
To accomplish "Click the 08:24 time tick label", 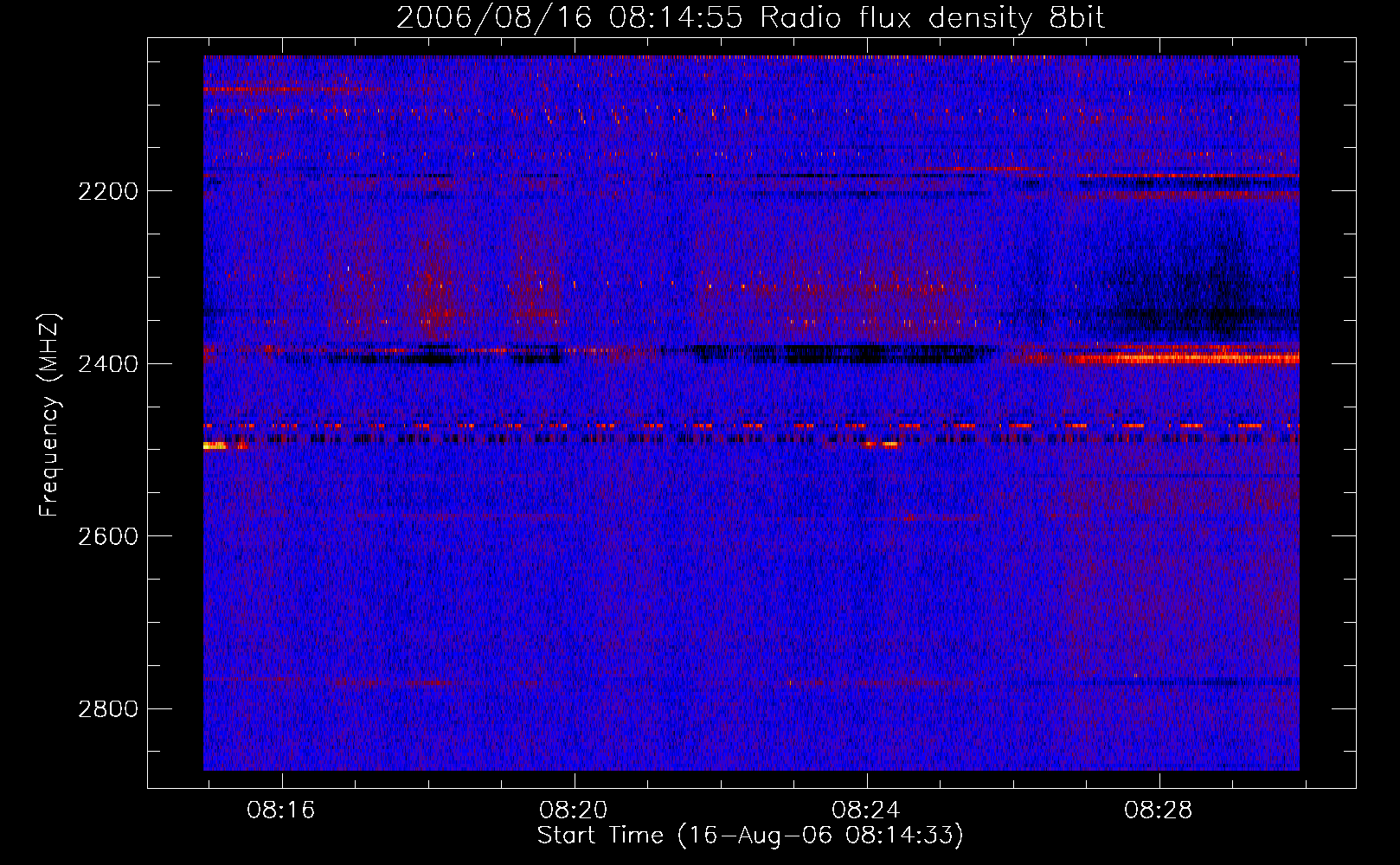I will point(866,811).
